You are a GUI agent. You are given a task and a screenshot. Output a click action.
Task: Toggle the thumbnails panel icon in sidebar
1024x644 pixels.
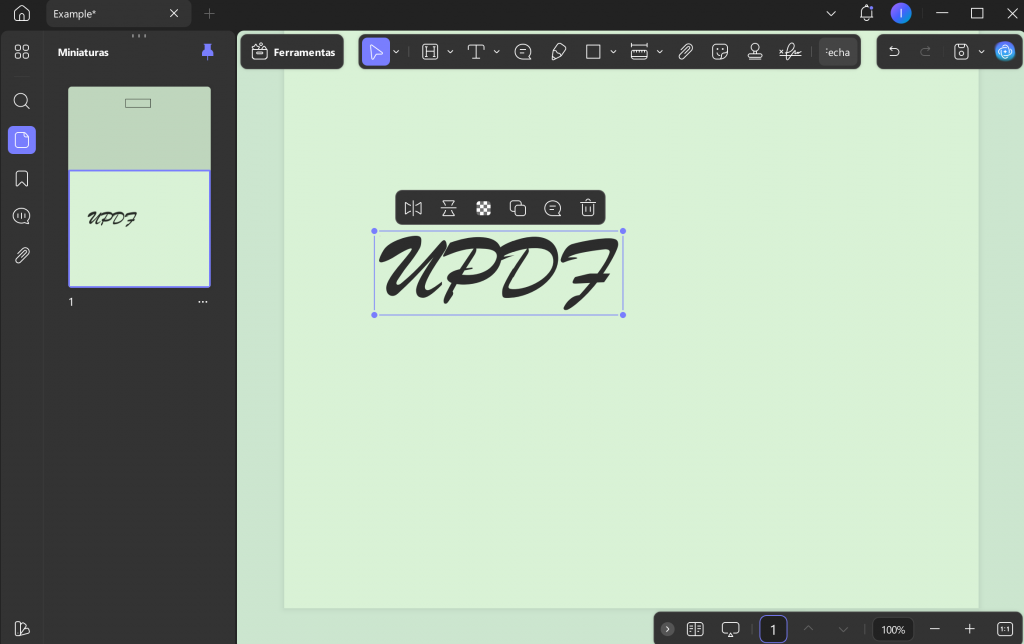(22, 140)
